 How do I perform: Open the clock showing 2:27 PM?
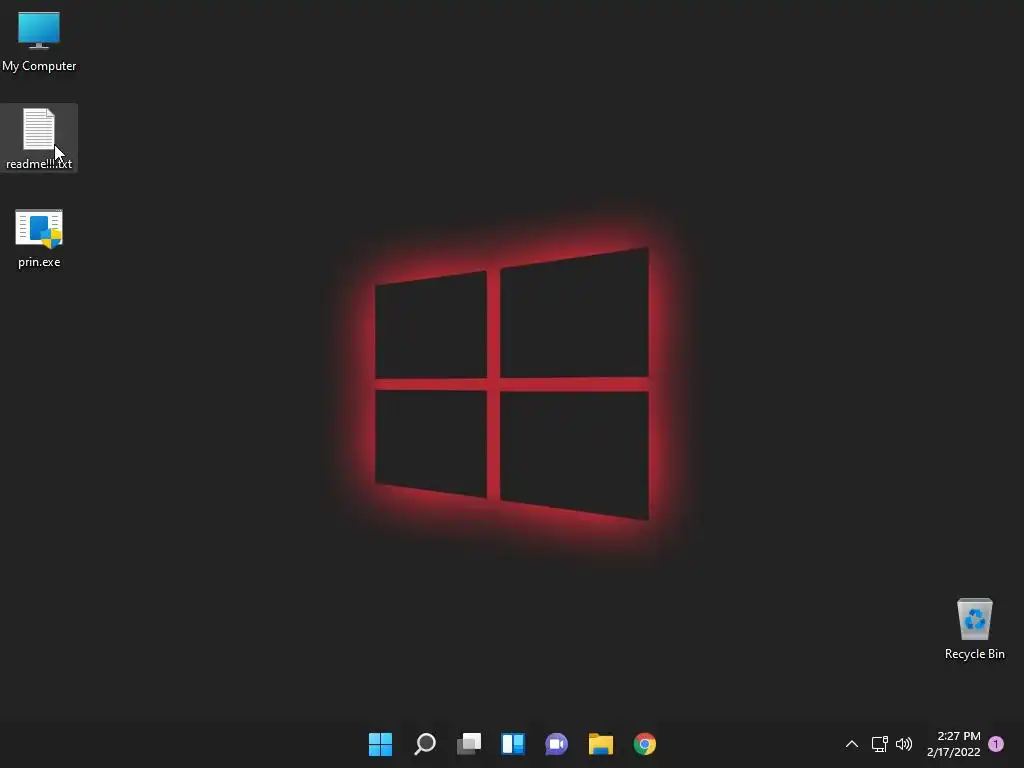coord(959,736)
